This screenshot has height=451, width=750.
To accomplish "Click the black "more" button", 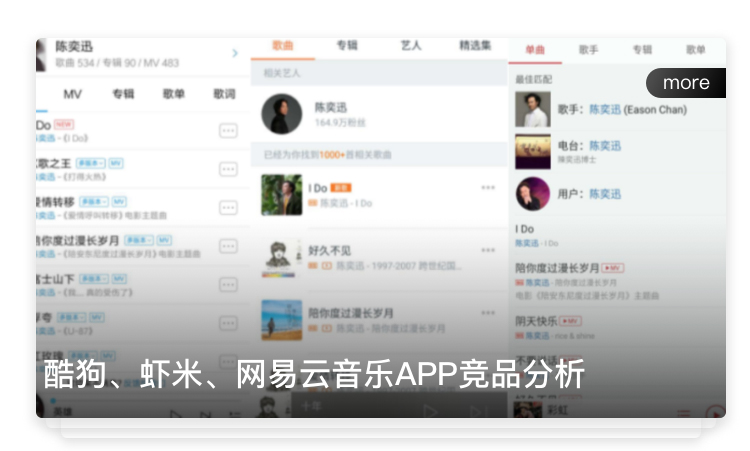I will (x=686, y=83).
